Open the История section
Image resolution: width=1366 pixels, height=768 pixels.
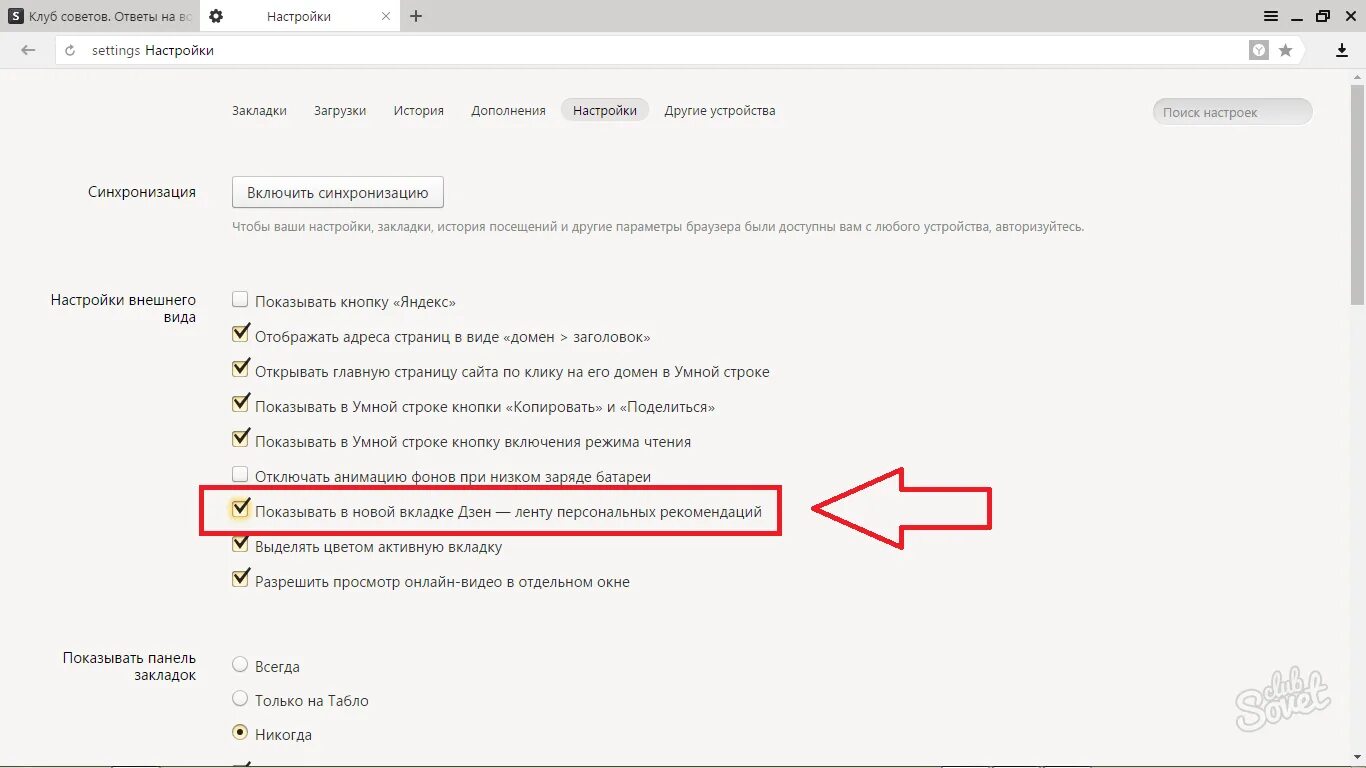click(418, 111)
